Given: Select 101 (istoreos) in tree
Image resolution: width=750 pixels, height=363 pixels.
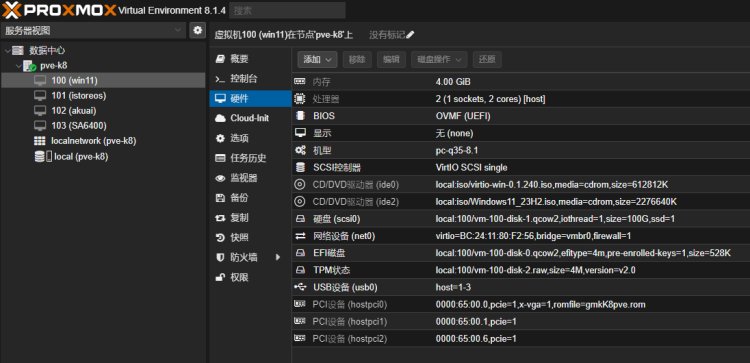Looking at the screenshot, I should click(x=79, y=96).
